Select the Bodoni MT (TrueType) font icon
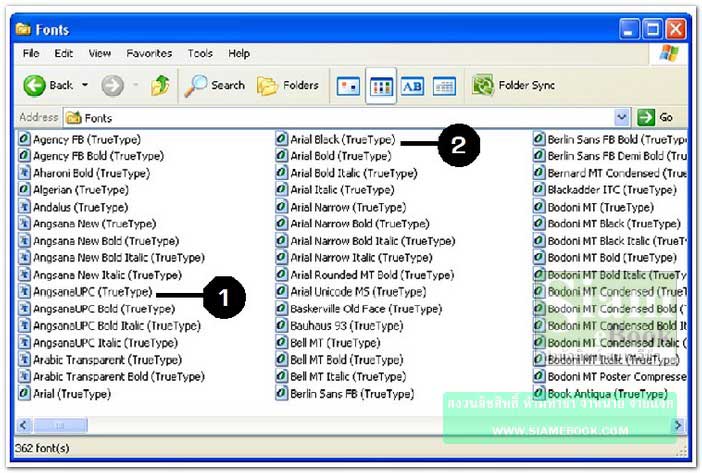This screenshot has height=473, width=702. pos(539,207)
